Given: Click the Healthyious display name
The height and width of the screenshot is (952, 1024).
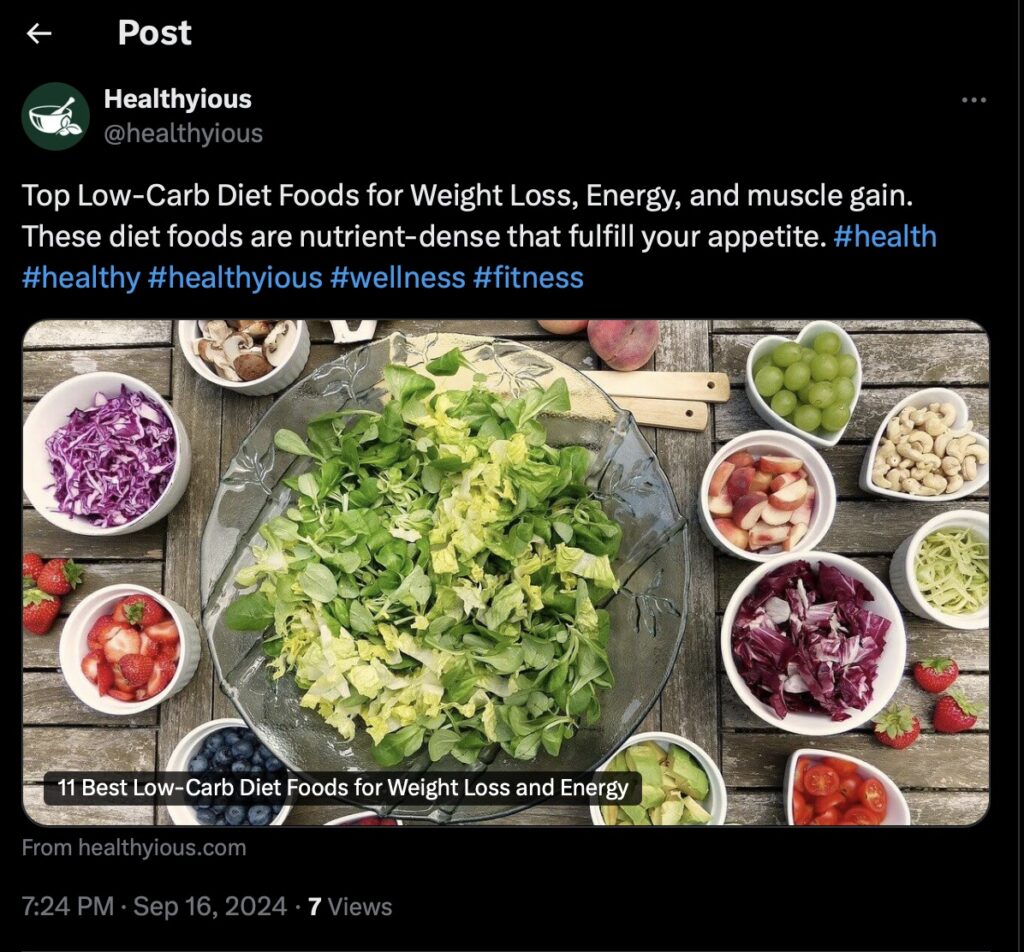Looking at the screenshot, I should coord(178,99).
